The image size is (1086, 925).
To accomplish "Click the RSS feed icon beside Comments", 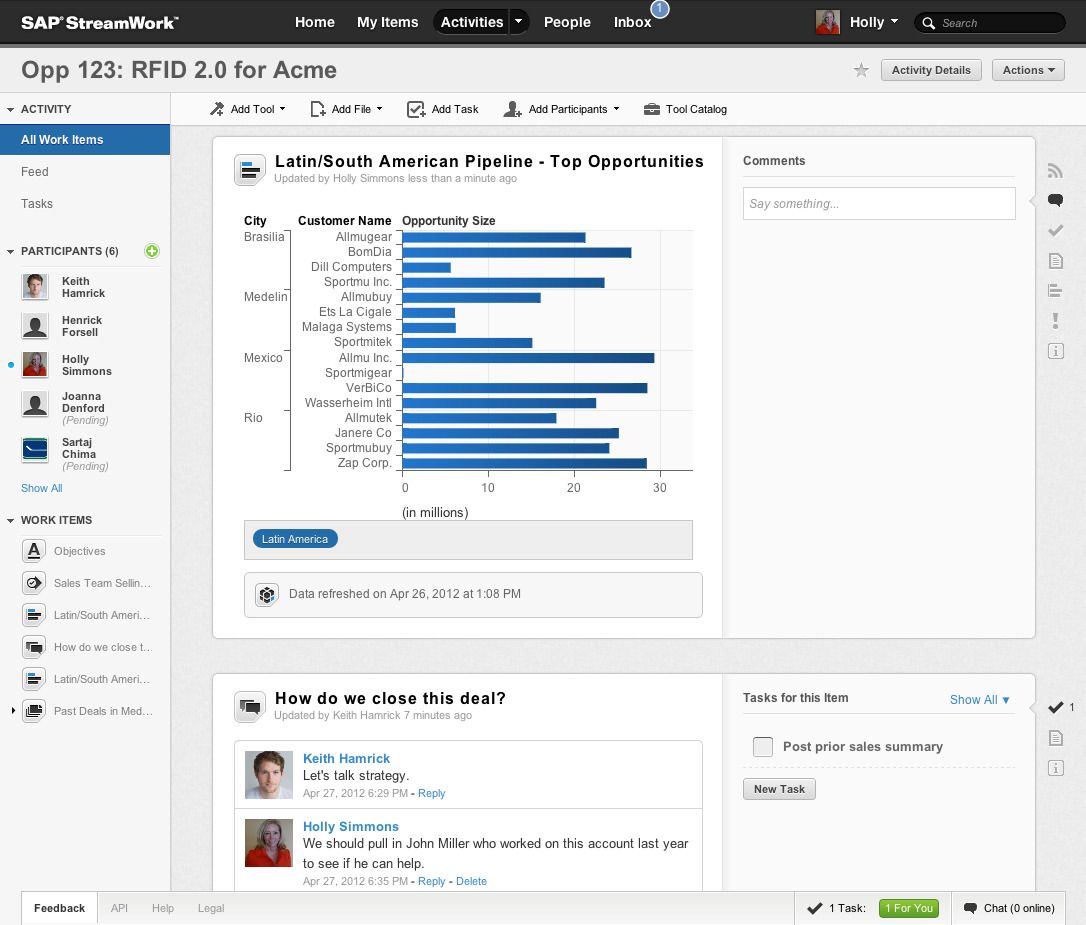I will click(1055, 170).
